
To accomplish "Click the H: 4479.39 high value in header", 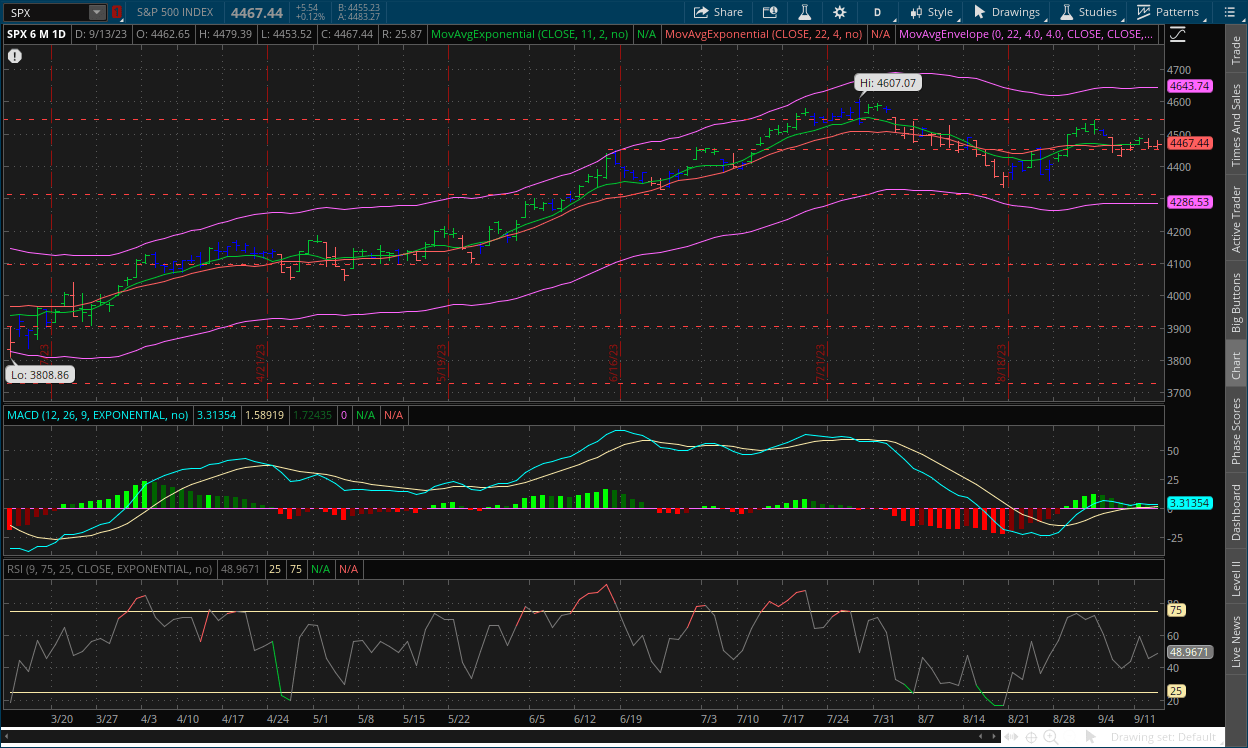I will 226,34.
